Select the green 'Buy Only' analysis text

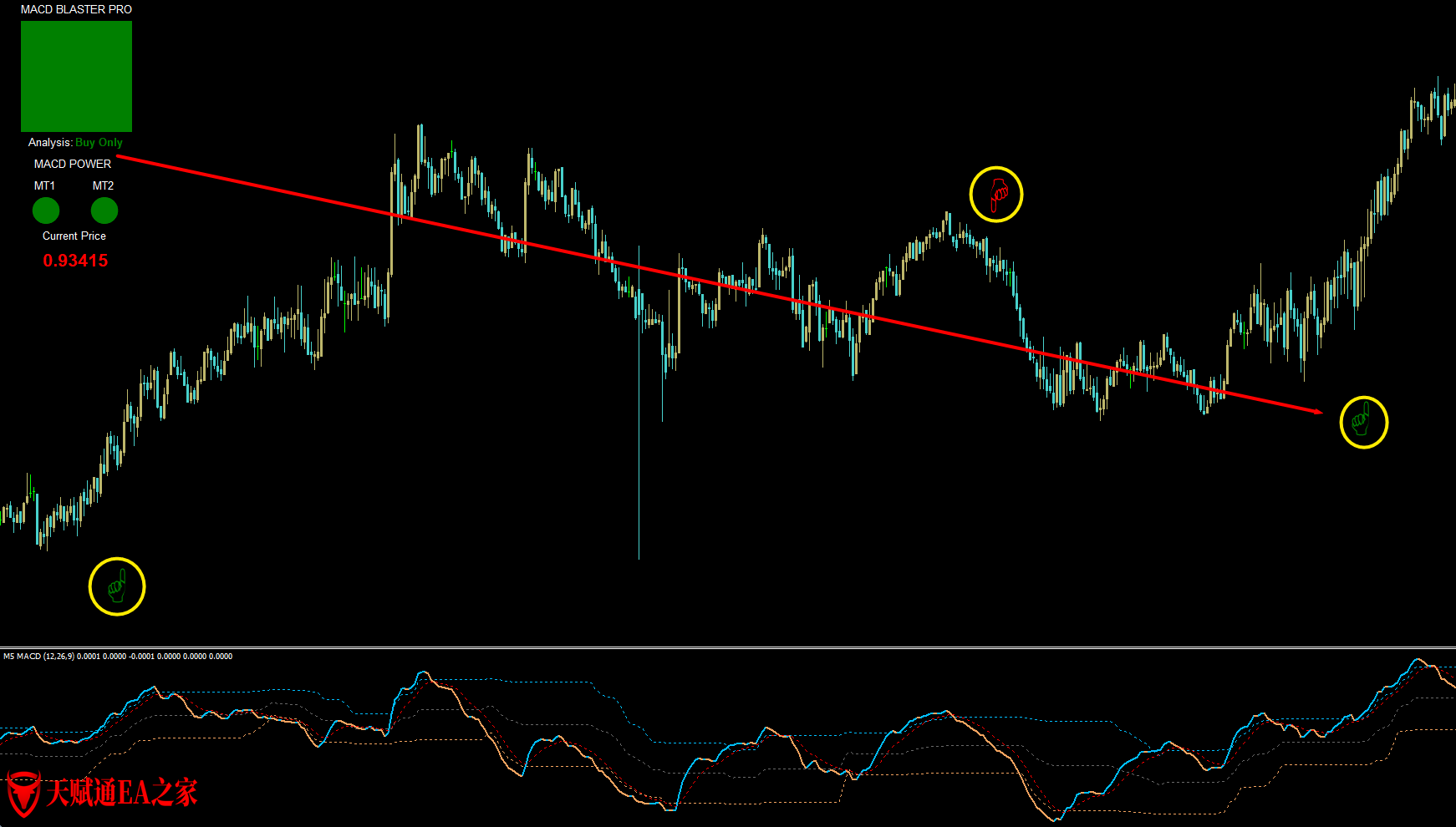tap(99, 143)
